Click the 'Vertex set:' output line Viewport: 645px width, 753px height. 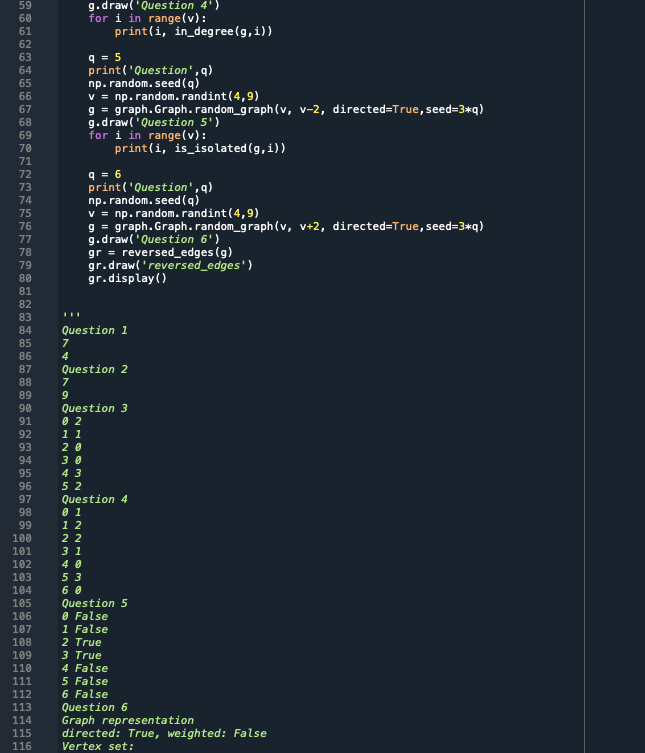(x=97, y=746)
